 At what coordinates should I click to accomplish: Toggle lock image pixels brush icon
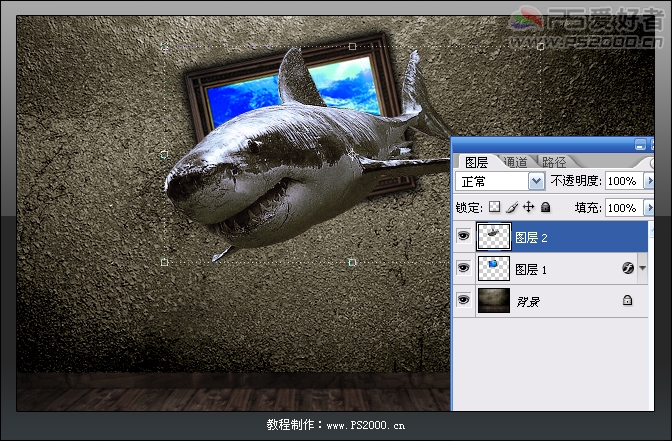(x=512, y=207)
